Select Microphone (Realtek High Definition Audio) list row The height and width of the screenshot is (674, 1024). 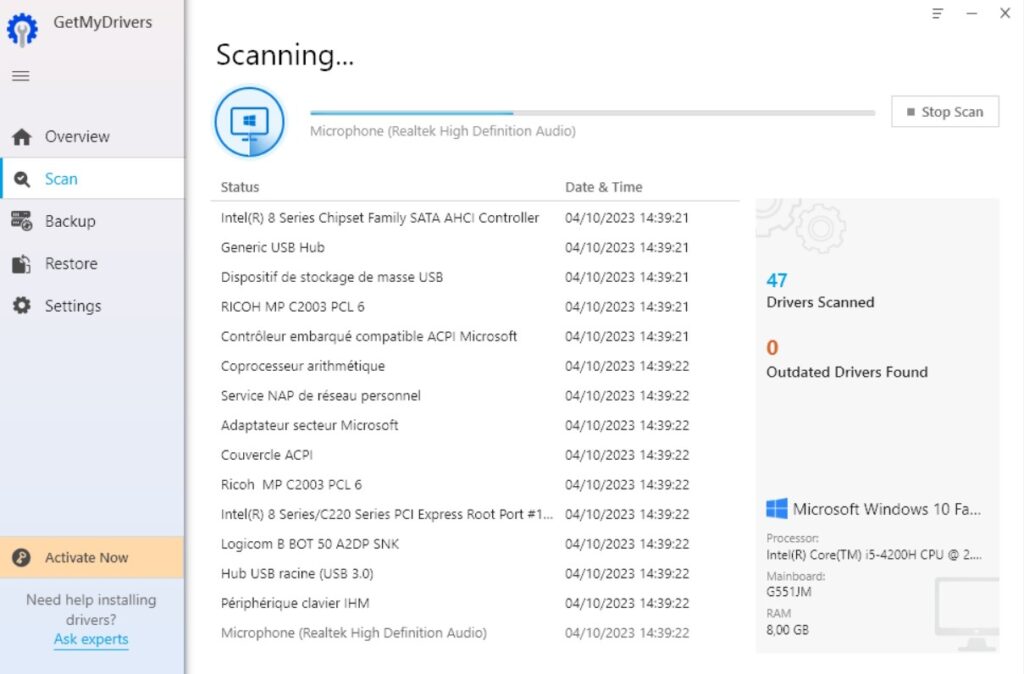tap(475, 633)
